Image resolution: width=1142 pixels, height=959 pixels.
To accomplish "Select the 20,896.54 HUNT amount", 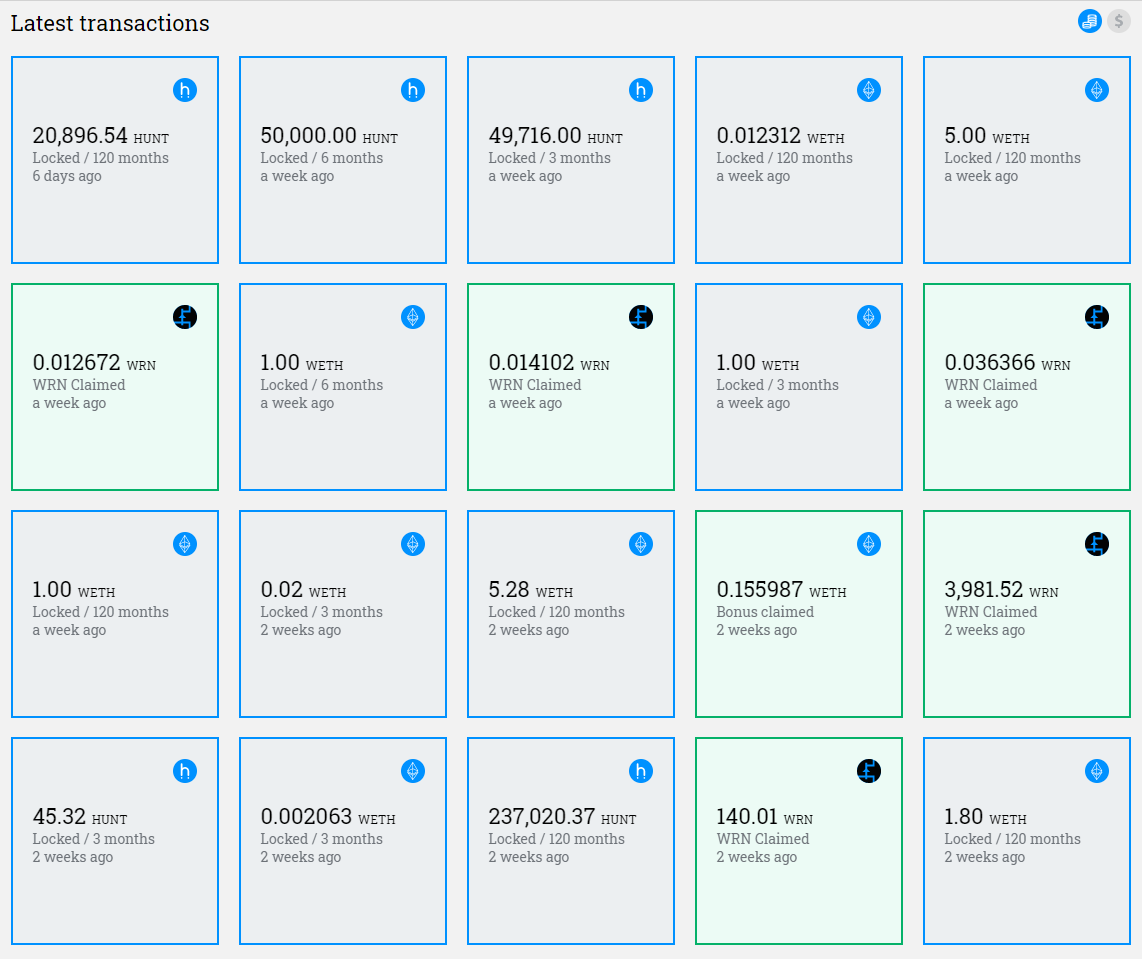I will pos(101,135).
